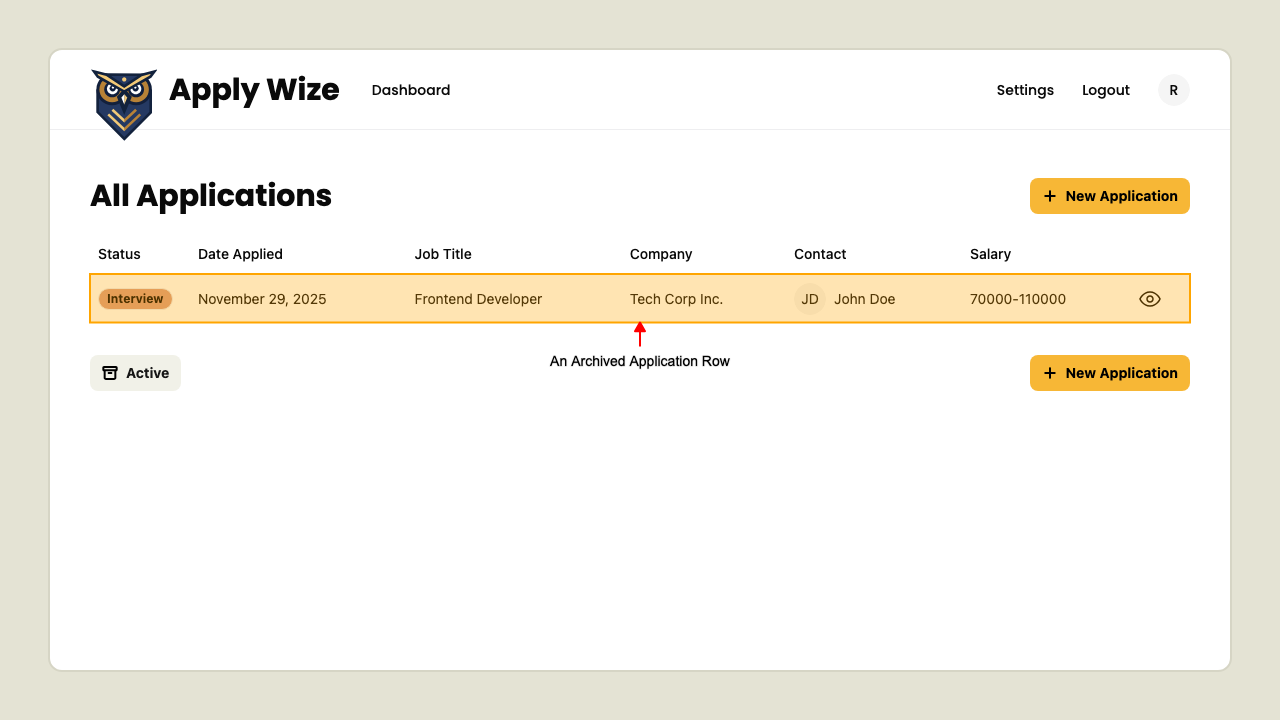Log out using the Logout link
Viewport: 1280px width, 720px height.
pos(1106,90)
